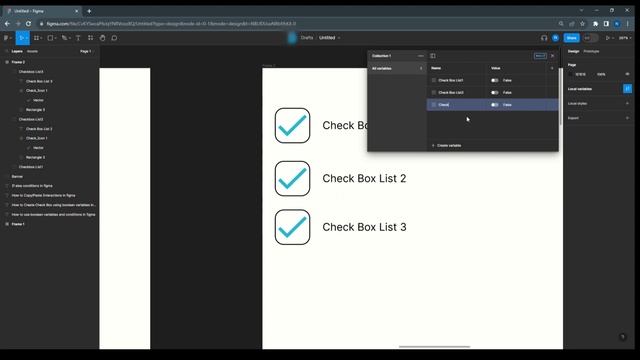640x360 pixels.
Task: Close the local variables panel
Action: [x=552, y=56]
